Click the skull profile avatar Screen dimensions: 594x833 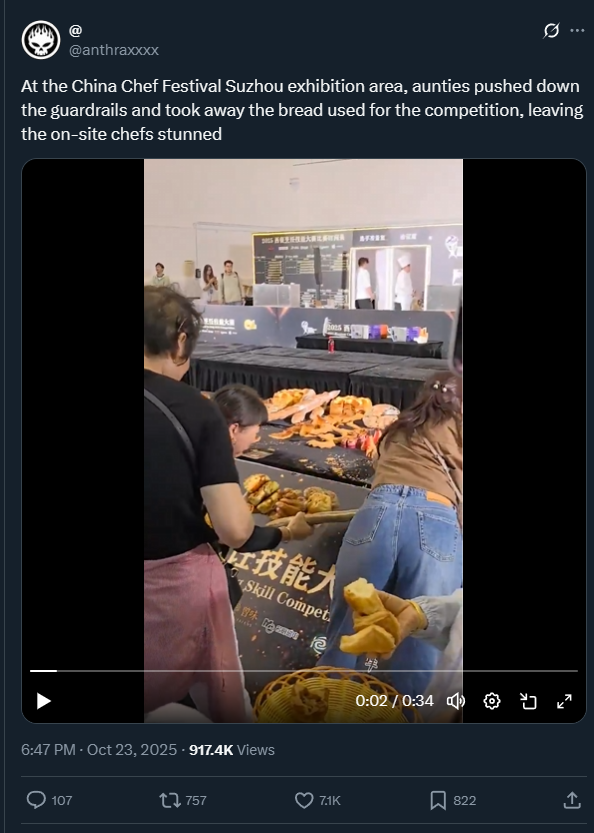point(41,40)
